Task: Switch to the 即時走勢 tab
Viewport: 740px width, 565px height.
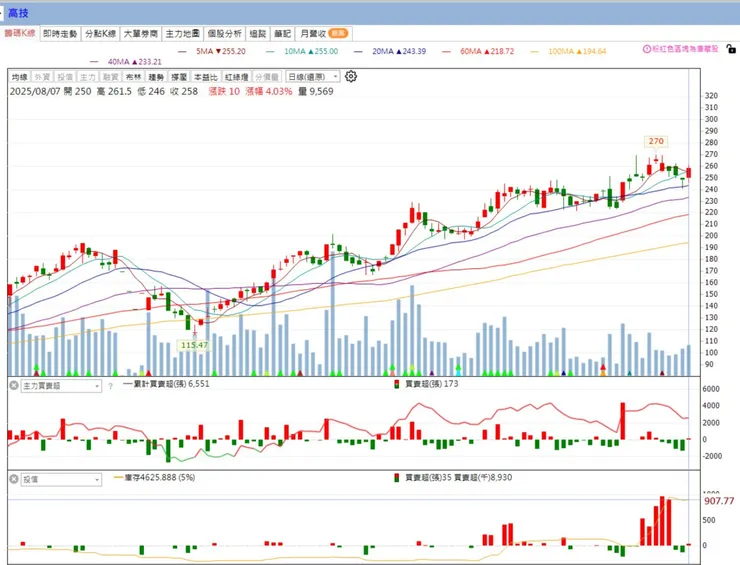Action: (x=60, y=34)
